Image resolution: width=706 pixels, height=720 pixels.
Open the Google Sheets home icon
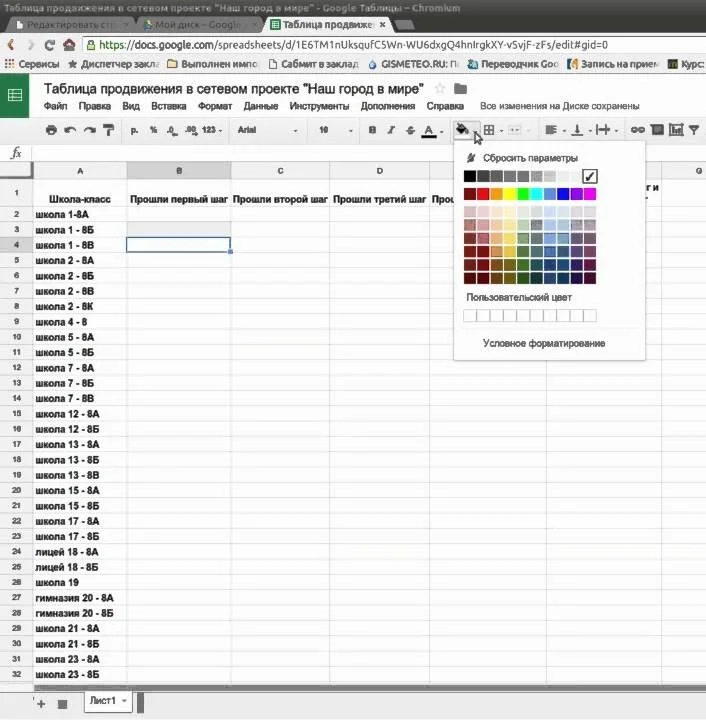pyautogui.click(x=15, y=96)
